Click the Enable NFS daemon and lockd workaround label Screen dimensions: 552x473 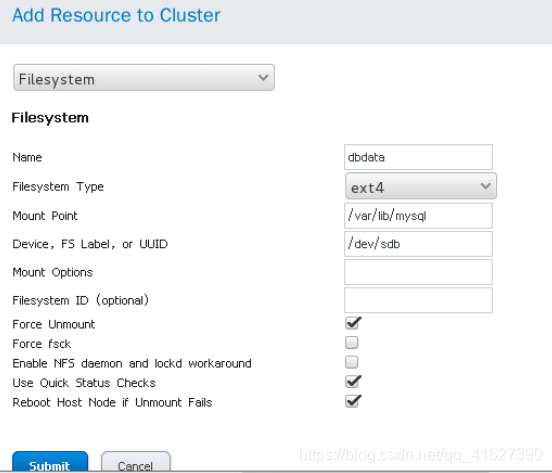[132, 363]
